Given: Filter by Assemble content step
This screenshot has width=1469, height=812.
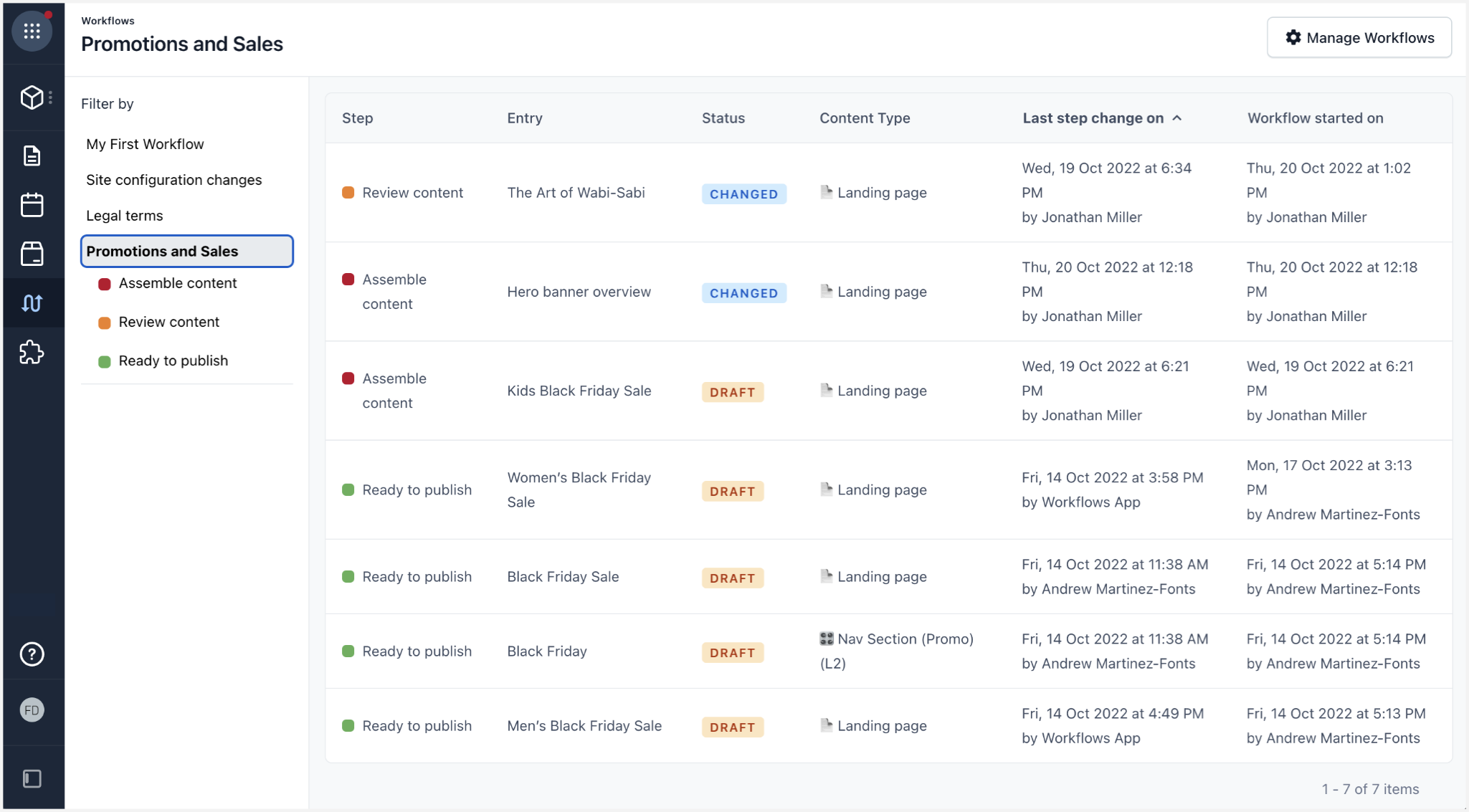Looking at the screenshot, I should [x=177, y=283].
